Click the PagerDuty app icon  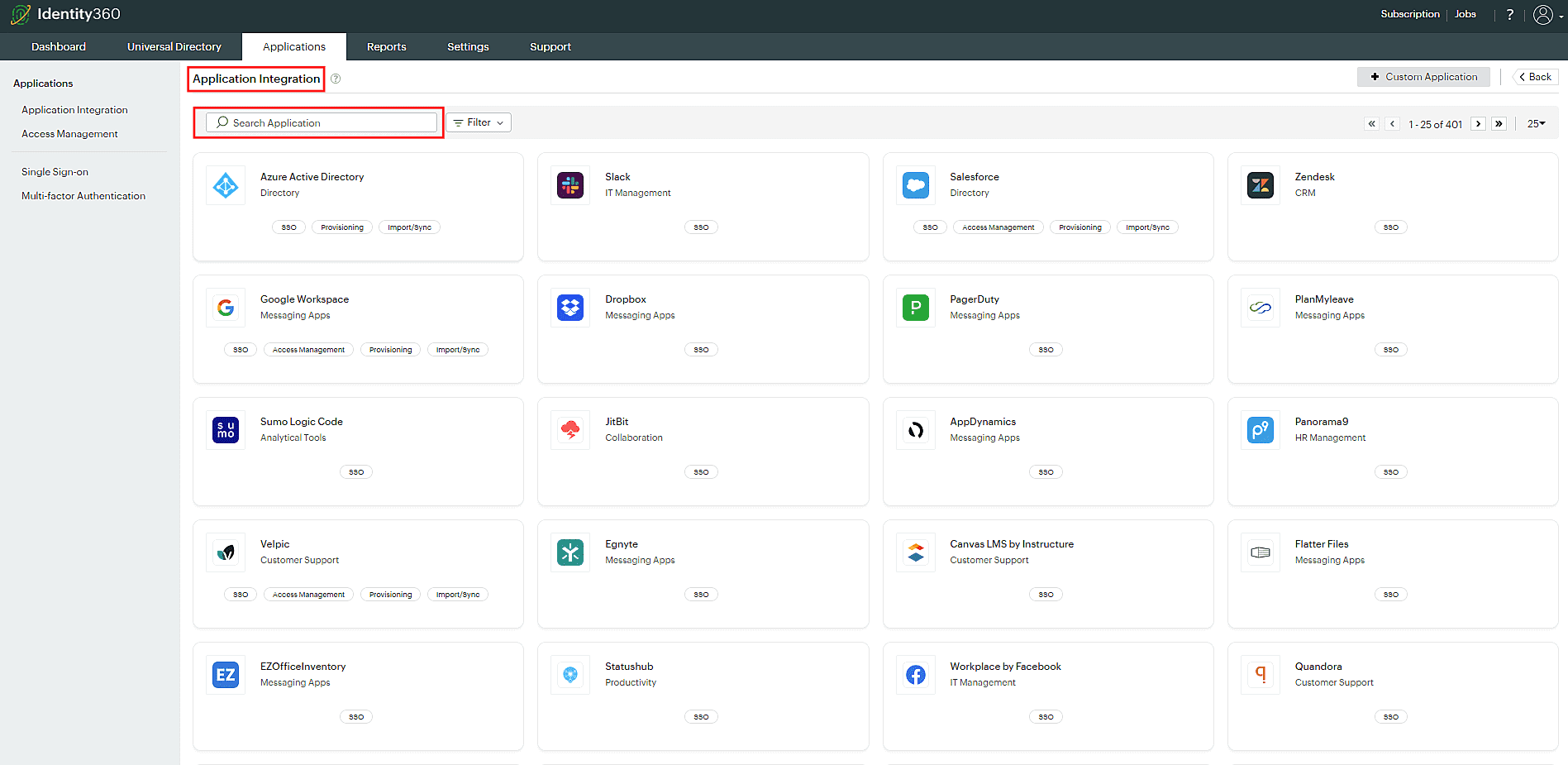coord(916,308)
